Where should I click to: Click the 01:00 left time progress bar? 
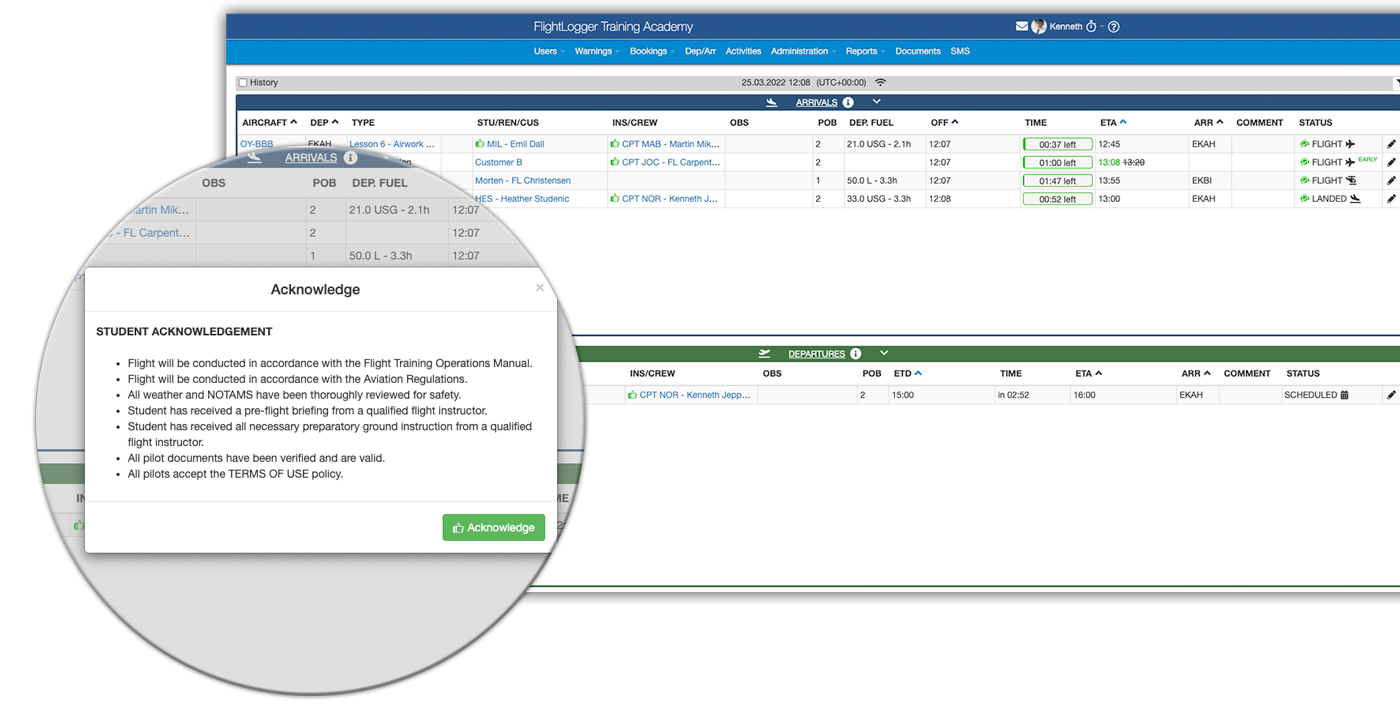(x=1057, y=162)
